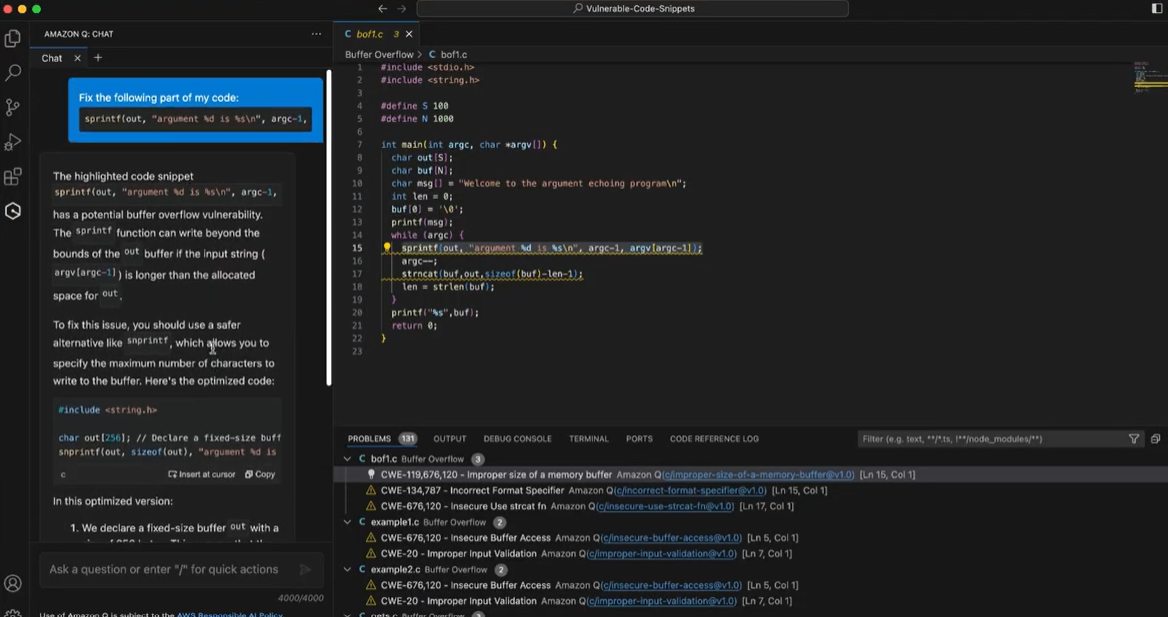Click the Amazon Q hexagon icon
Image resolution: width=1168 pixels, height=617 pixels.
(13, 211)
